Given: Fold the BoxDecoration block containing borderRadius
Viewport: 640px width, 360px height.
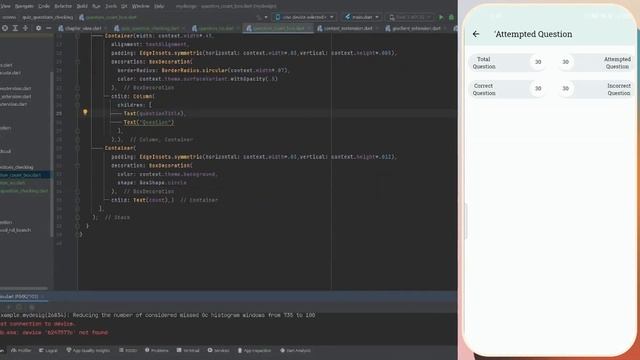Looking at the screenshot, I should tap(77, 62).
